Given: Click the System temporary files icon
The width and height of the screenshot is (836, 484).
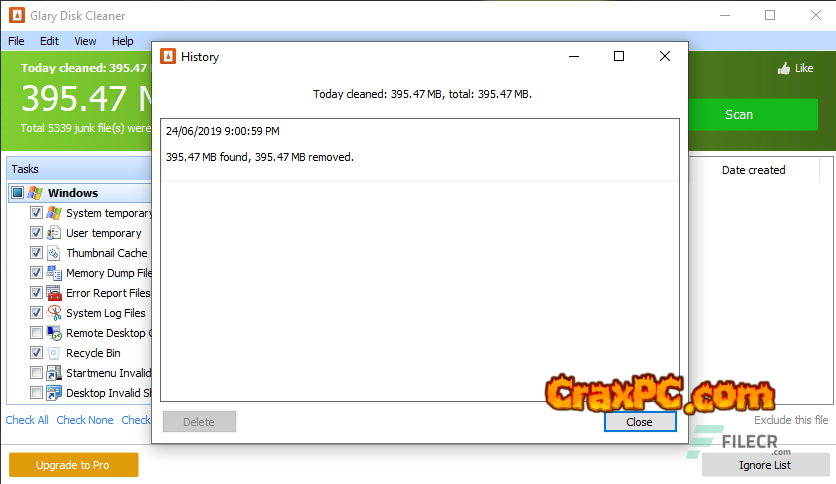Looking at the screenshot, I should click(54, 213).
